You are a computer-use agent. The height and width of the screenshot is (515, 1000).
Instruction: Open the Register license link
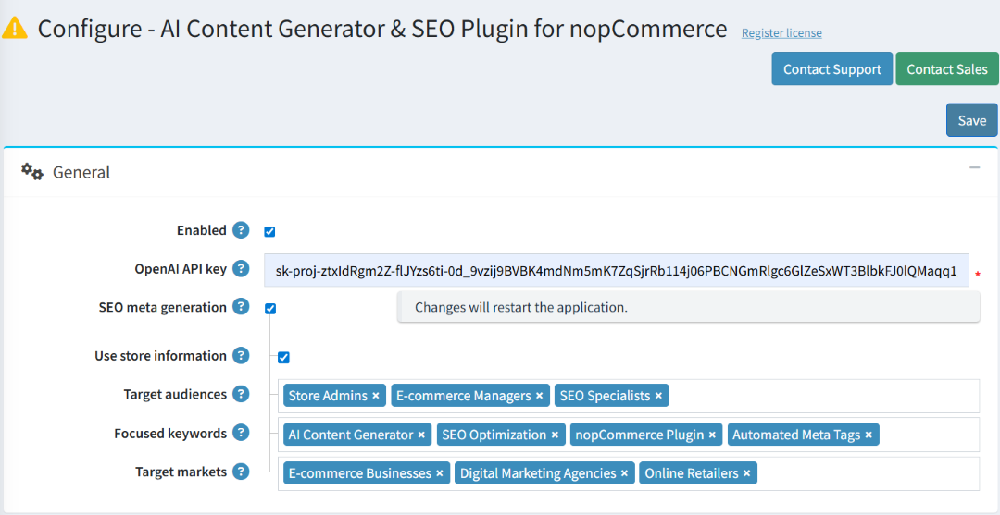[x=781, y=33]
